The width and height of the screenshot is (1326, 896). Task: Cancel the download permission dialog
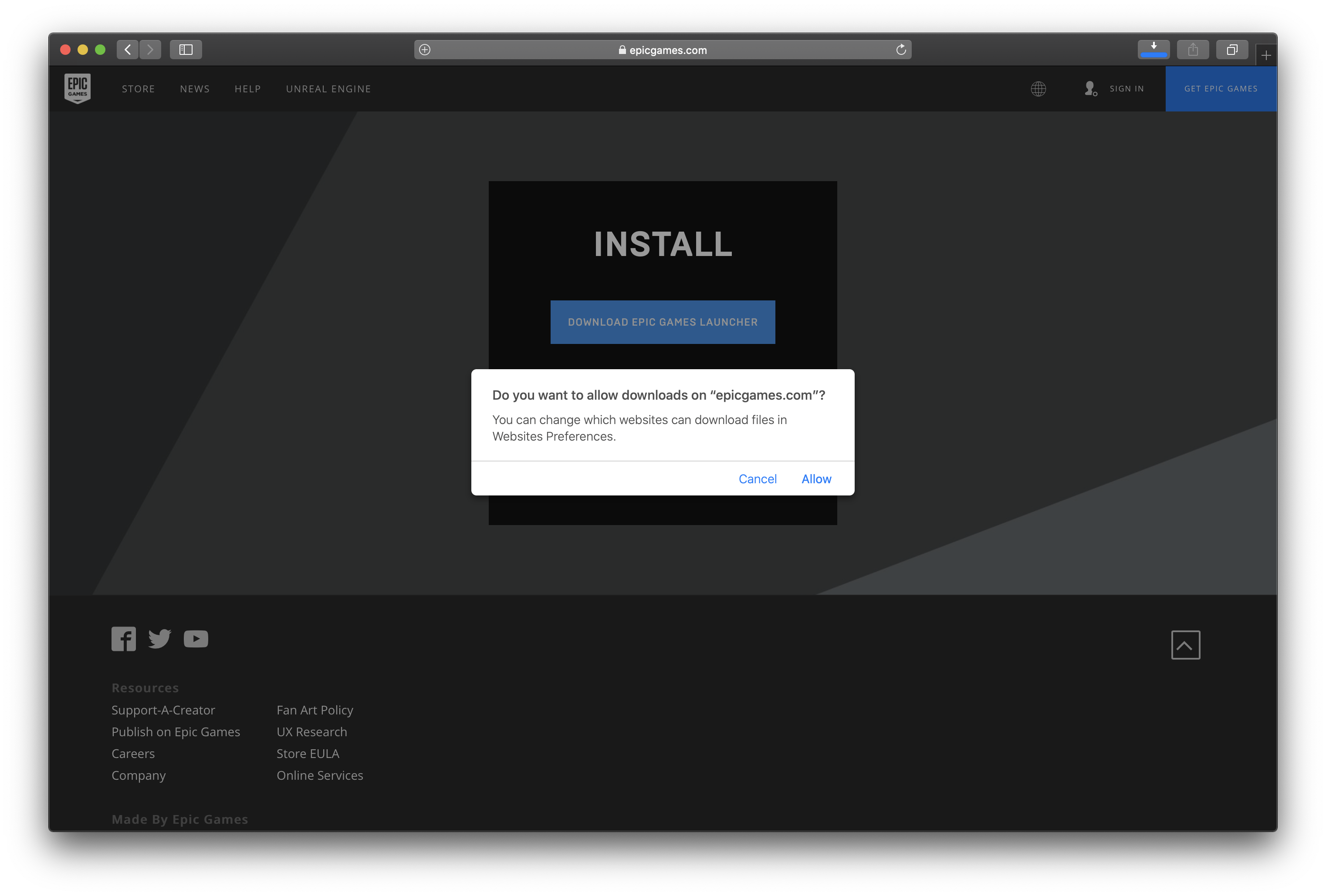pos(758,479)
